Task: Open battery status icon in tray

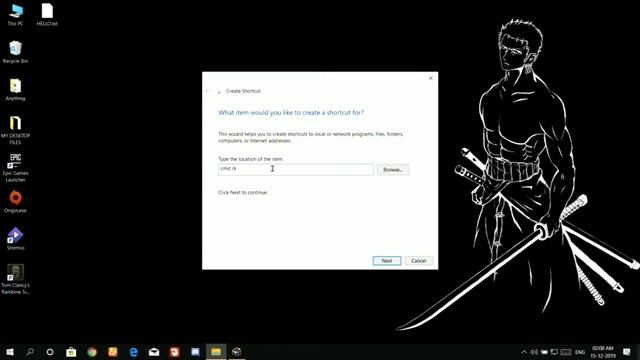Action: [x=544, y=352]
